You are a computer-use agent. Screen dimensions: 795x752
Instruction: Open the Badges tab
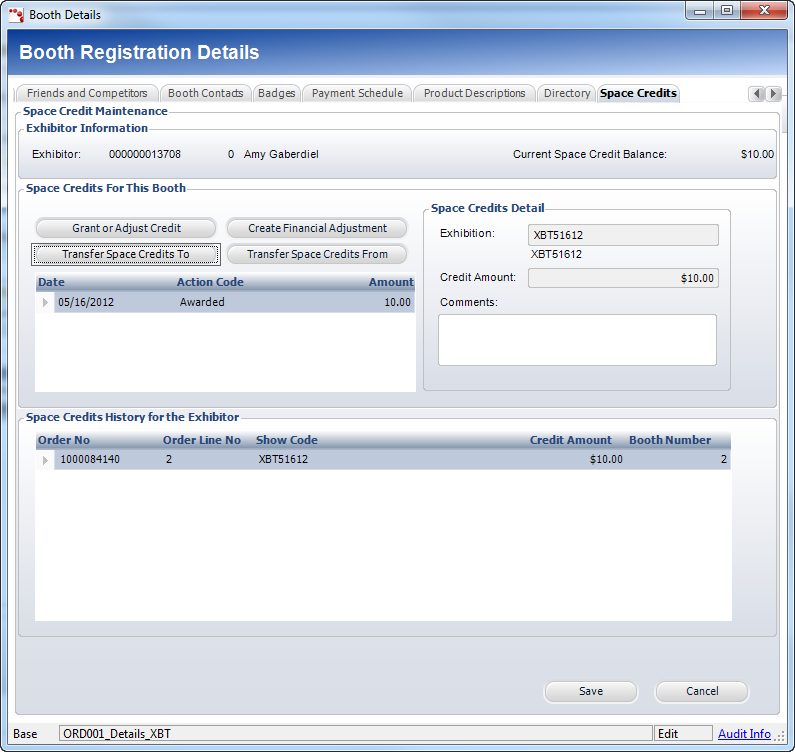pos(276,93)
